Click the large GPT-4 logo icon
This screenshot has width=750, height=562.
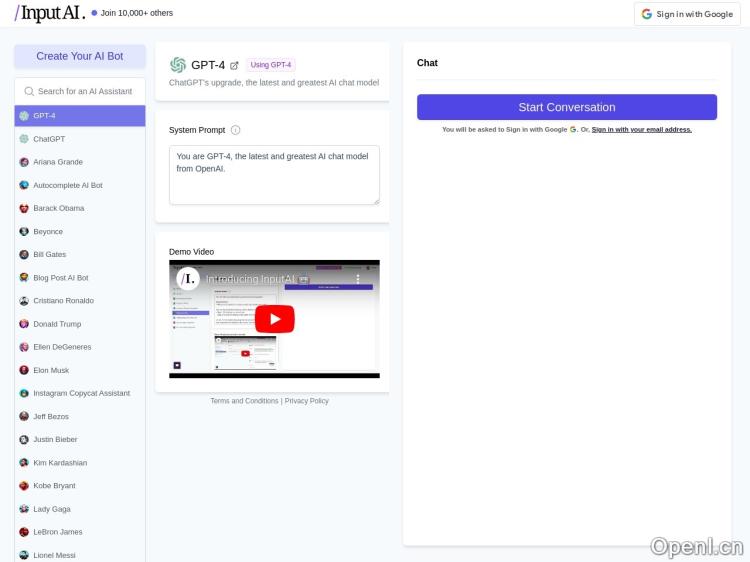[x=178, y=65]
